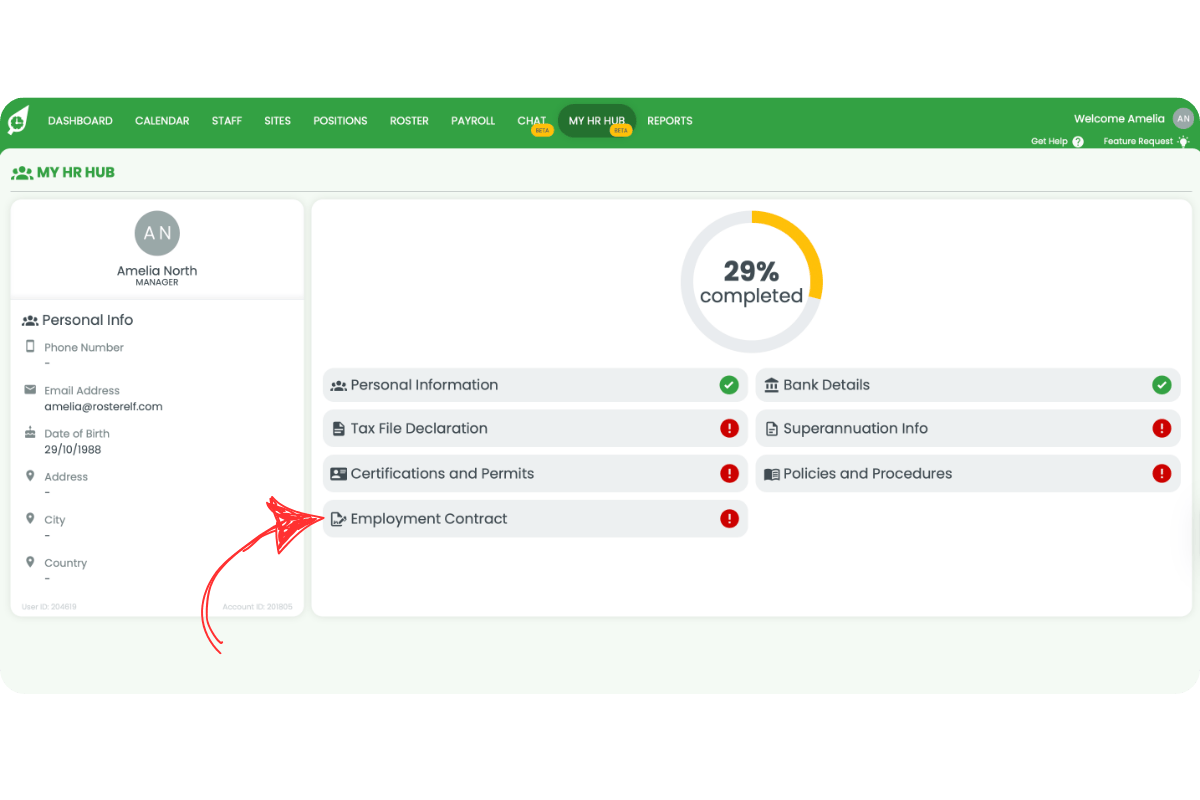Click the RosterElf logo icon

(18, 120)
